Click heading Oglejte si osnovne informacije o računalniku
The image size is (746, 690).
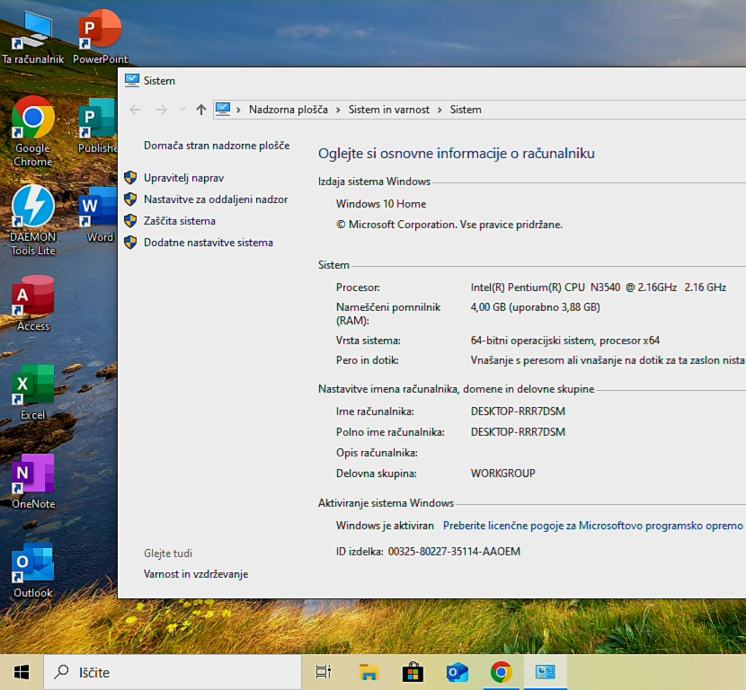456,153
